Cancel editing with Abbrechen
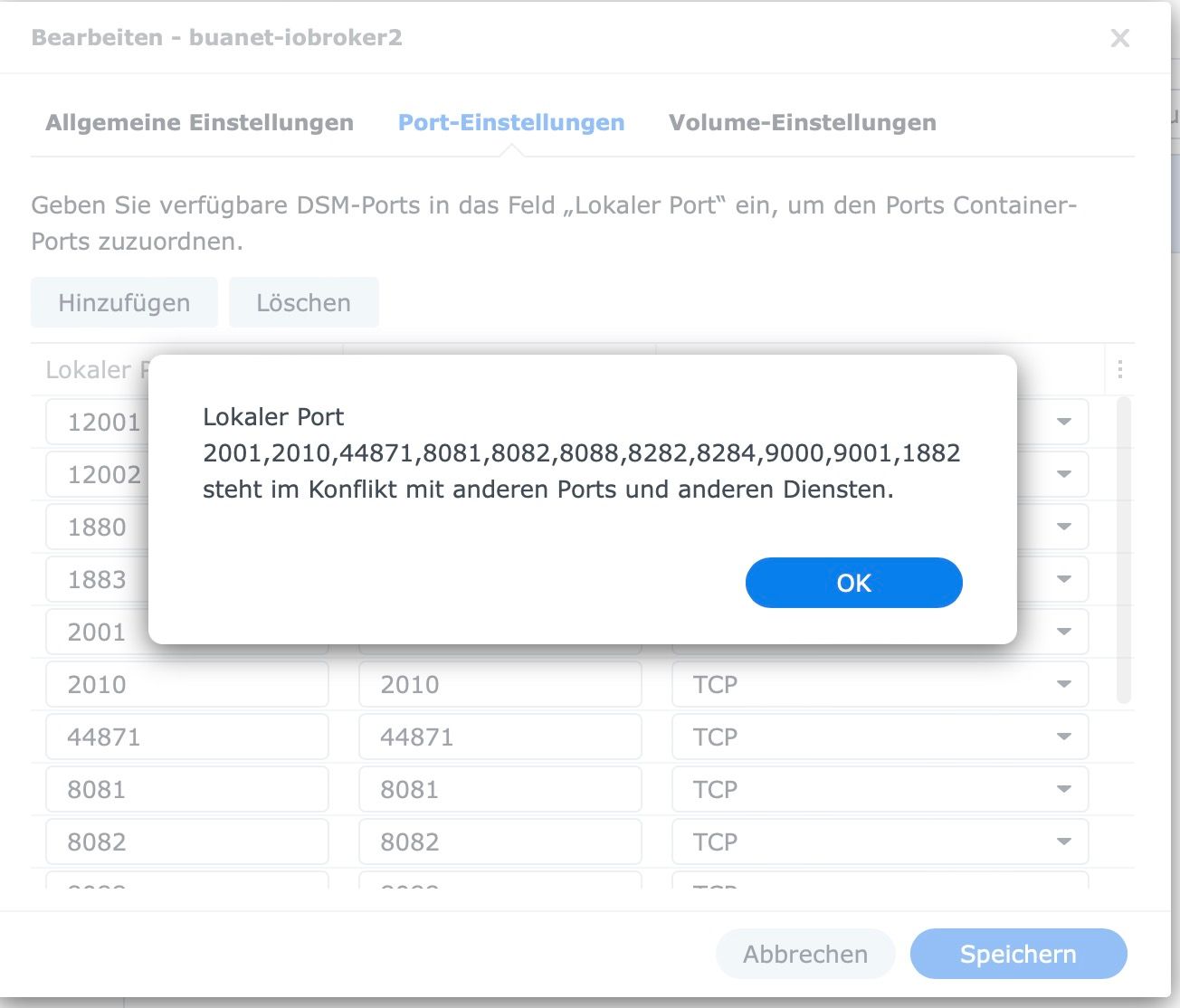1180x1008 pixels. click(x=804, y=954)
